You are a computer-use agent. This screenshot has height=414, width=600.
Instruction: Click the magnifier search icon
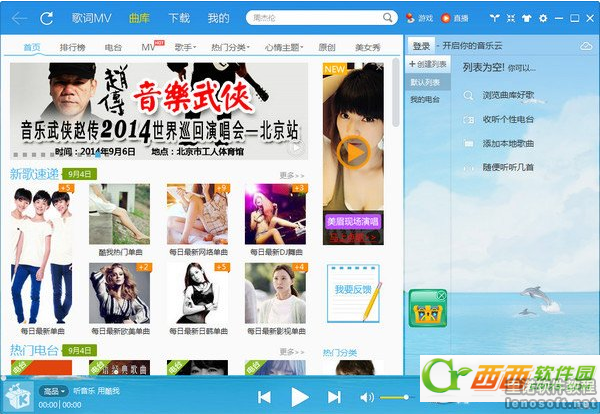[388, 18]
